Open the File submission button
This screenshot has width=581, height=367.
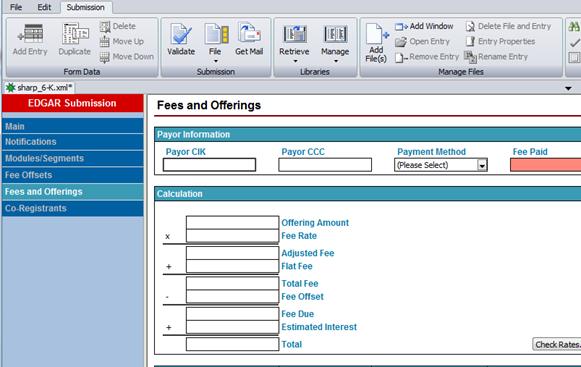click(215, 39)
